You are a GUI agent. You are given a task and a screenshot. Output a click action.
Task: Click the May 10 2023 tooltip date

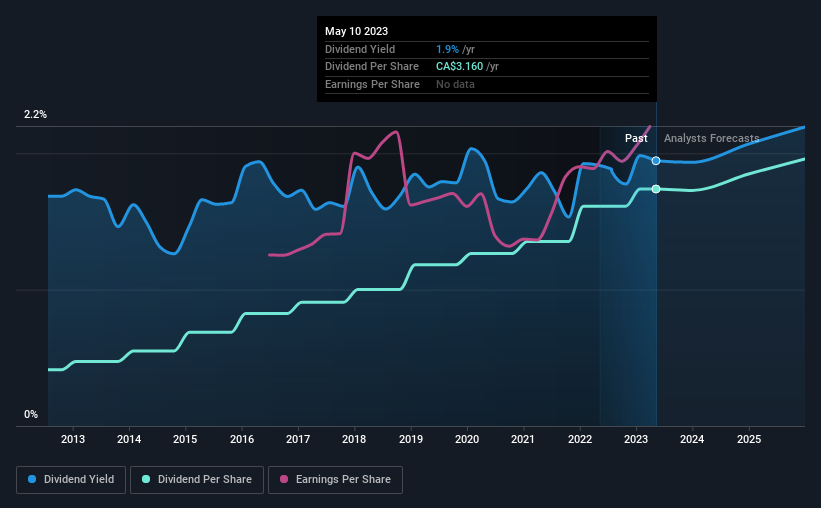pyautogui.click(x=357, y=31)
